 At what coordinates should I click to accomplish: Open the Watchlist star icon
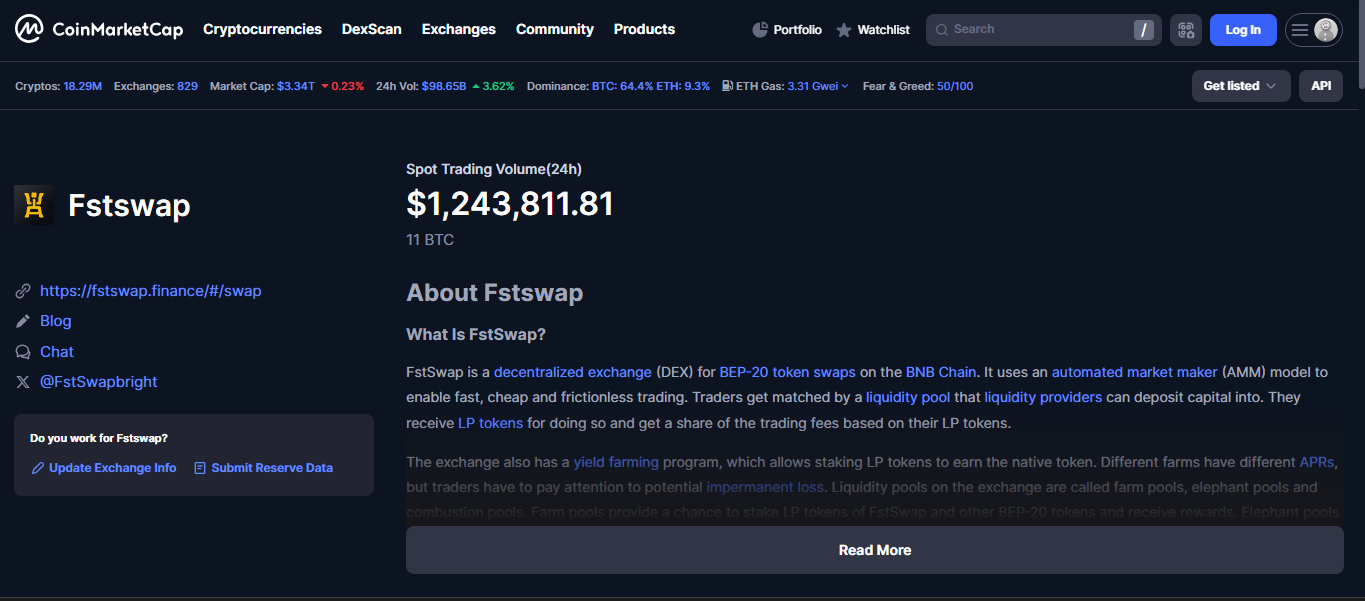[x=844, y=30]
